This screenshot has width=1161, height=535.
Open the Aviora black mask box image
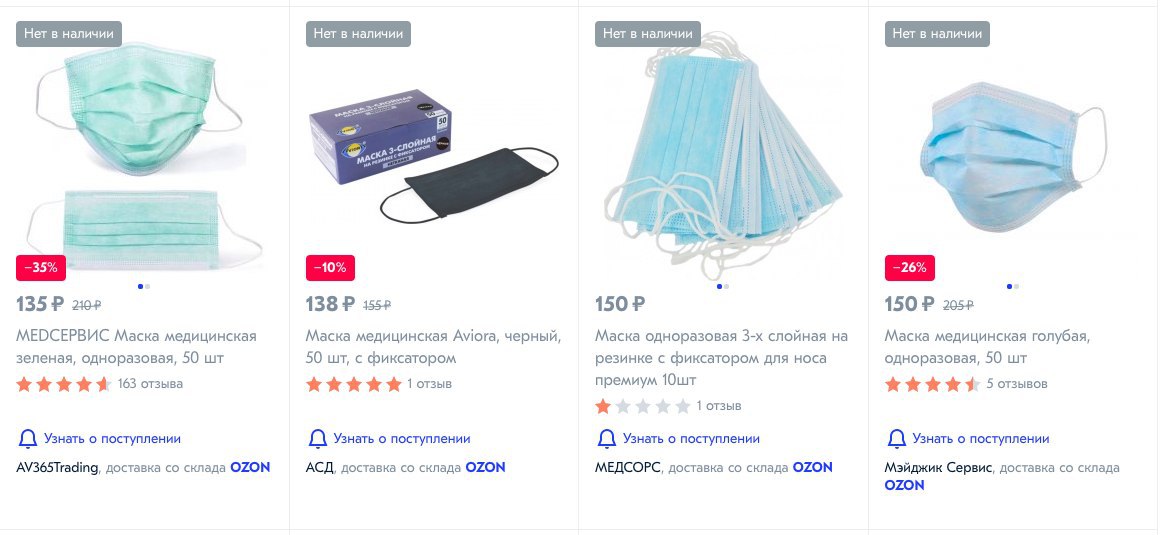pos(433,155)
